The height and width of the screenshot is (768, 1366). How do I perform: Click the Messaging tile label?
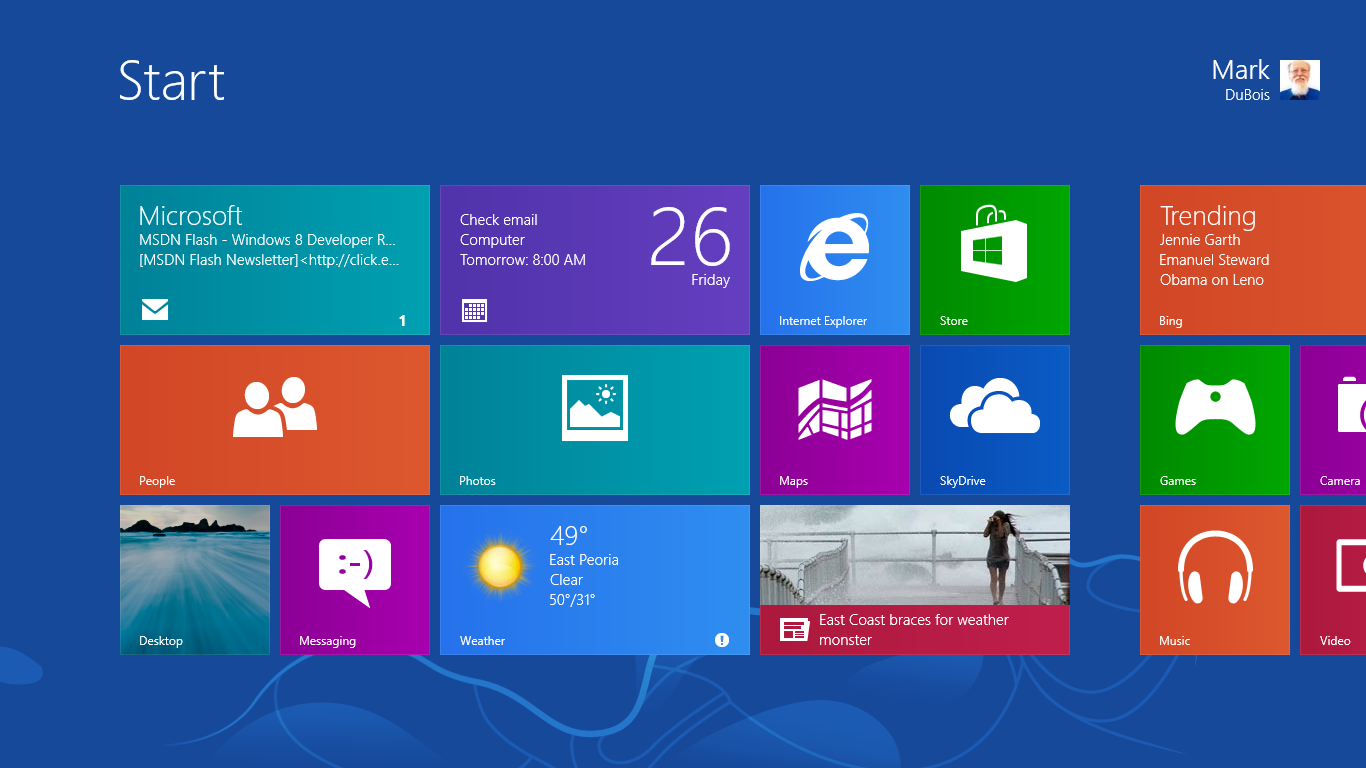click(x=327, y=641)
